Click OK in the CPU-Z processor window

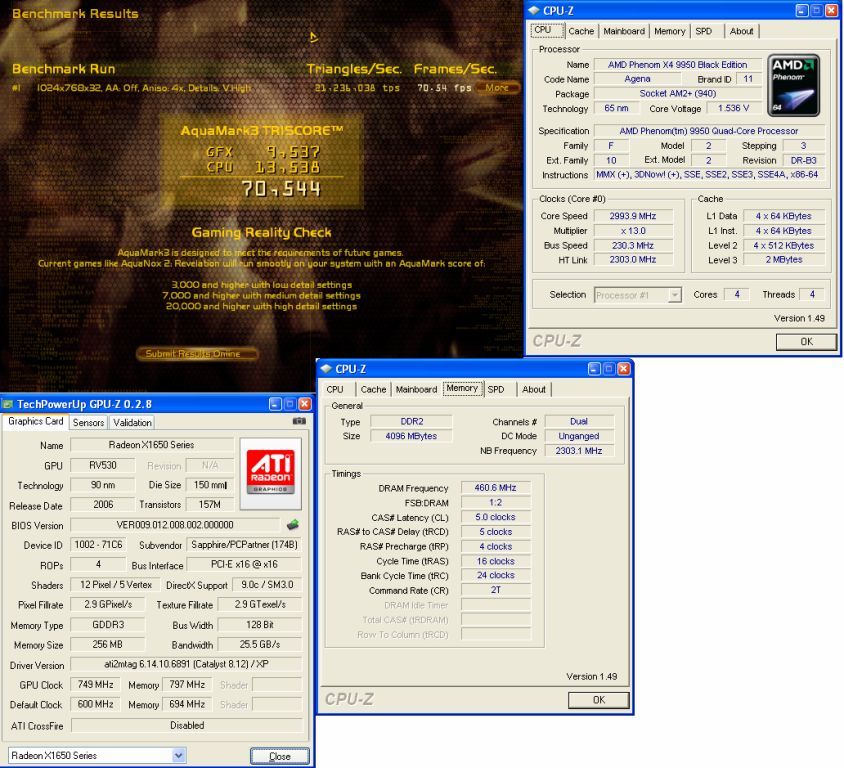[x=806, y=342]
